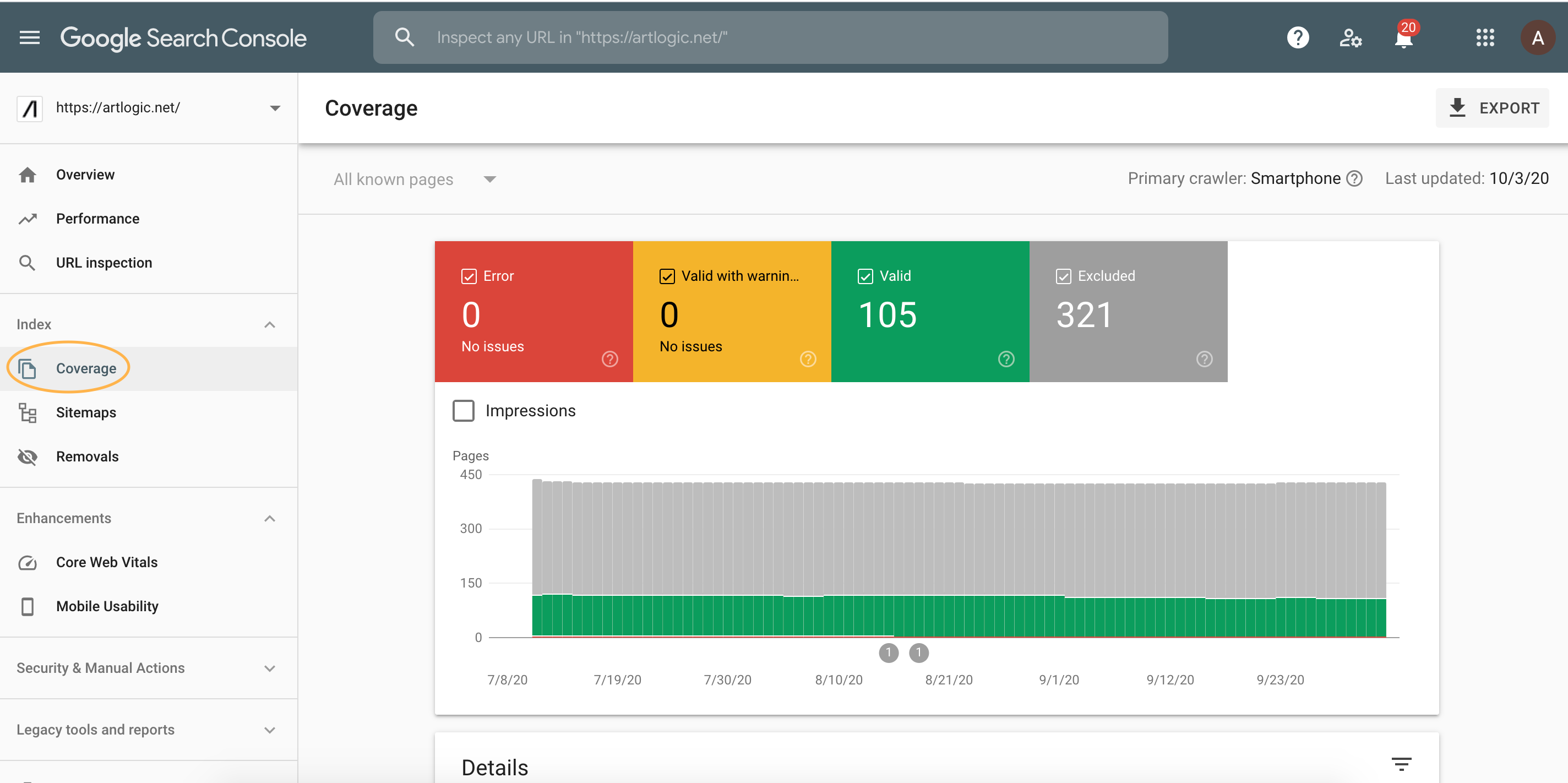This screenshot has height=783, width=1568.
Task: Open the account avatar A
Action: click(1537, 38)
